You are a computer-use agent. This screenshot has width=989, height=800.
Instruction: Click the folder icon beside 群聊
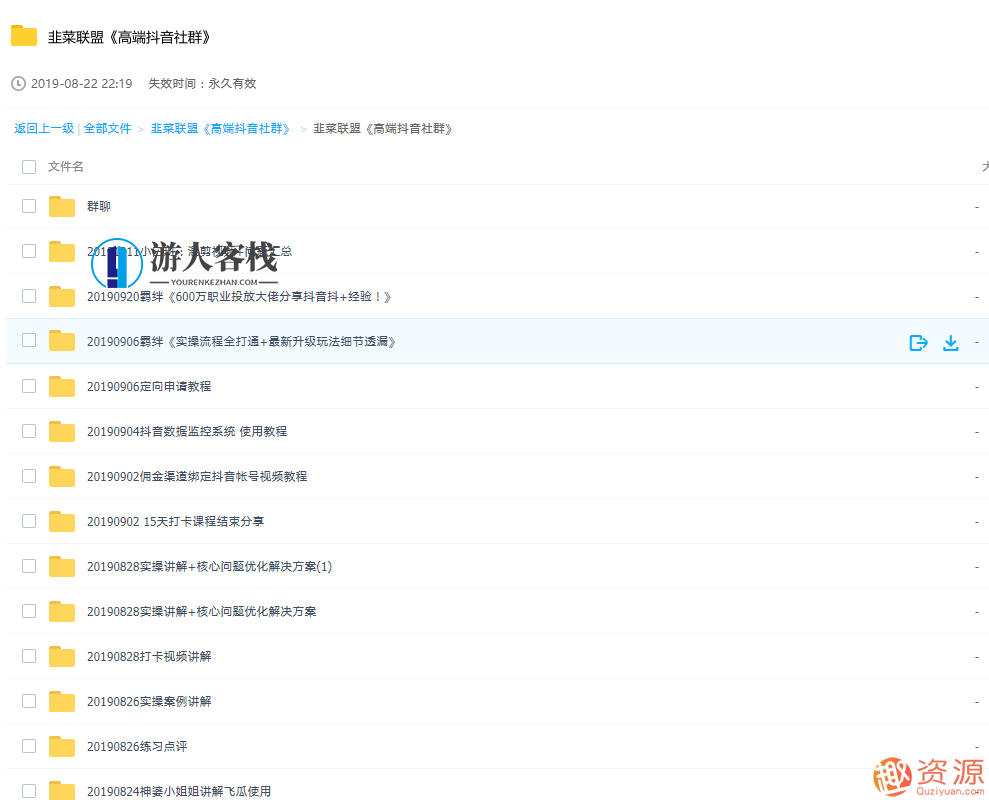point(61,206)
